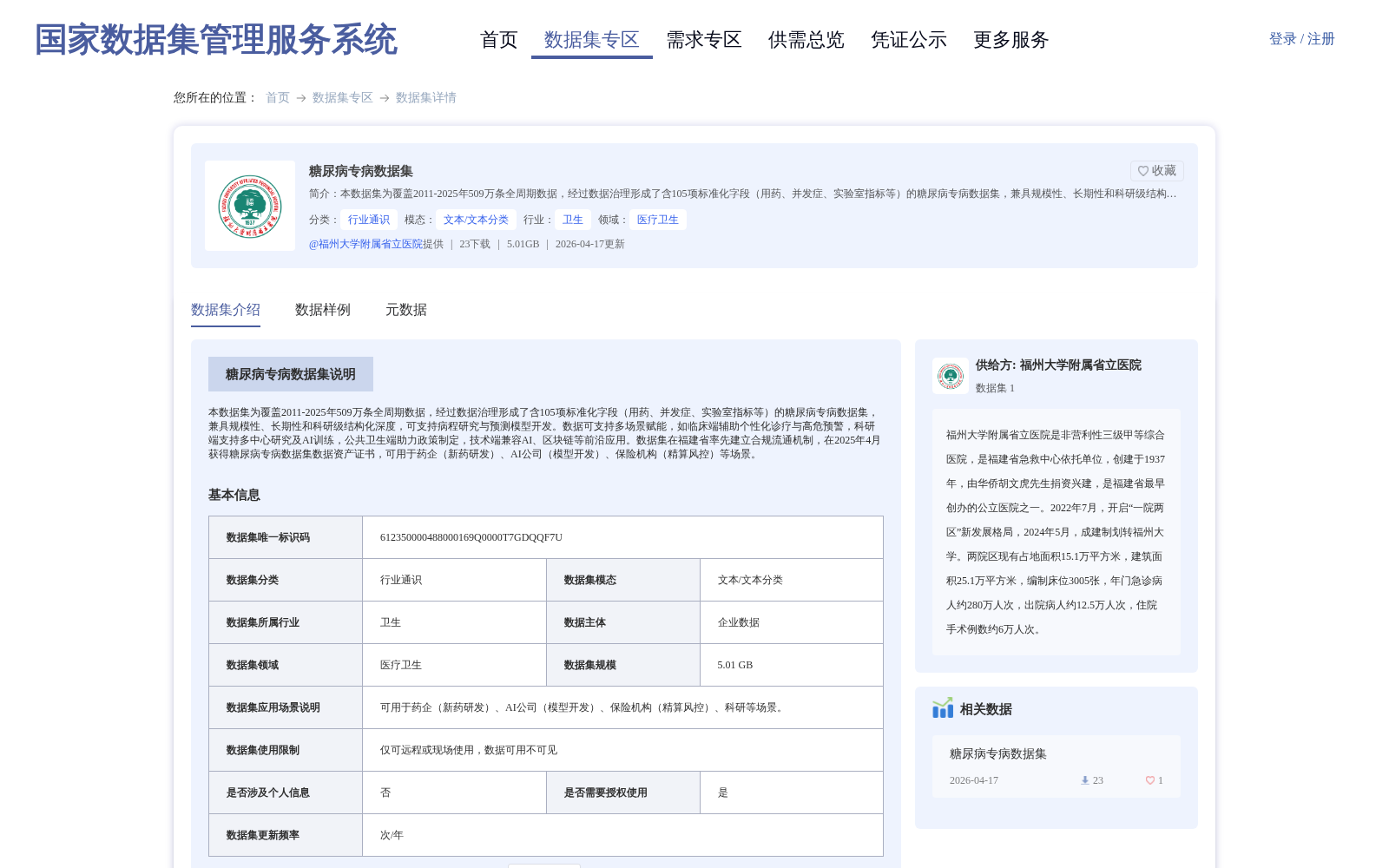This screenshot has height=868, width=1389.
Task: Click the download icon in related data card
Action: (1084, 780)
